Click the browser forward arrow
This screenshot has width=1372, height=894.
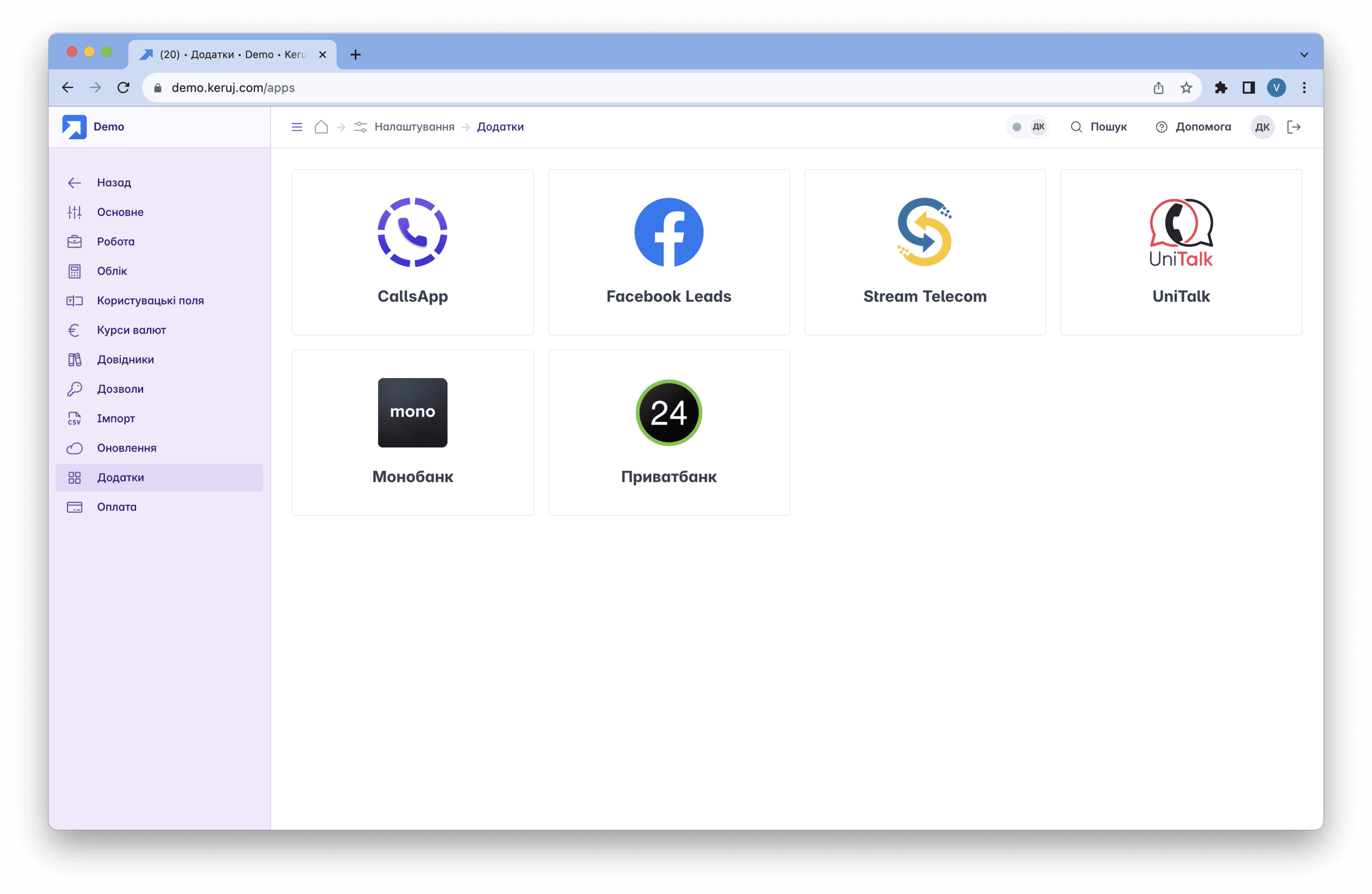[96, 88]
